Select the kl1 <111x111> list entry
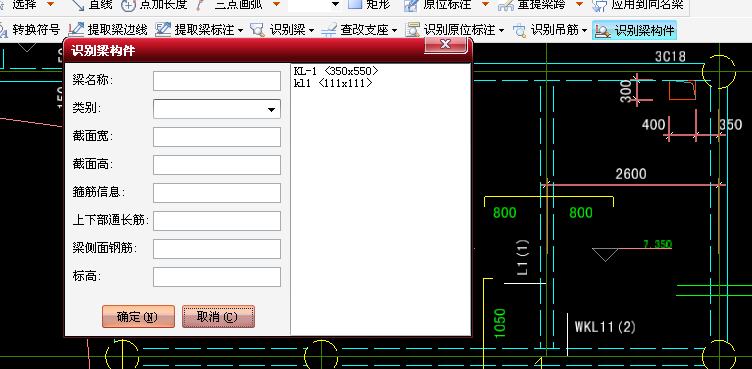The height and width of the screenshot is (369, 752). [333, 83]
